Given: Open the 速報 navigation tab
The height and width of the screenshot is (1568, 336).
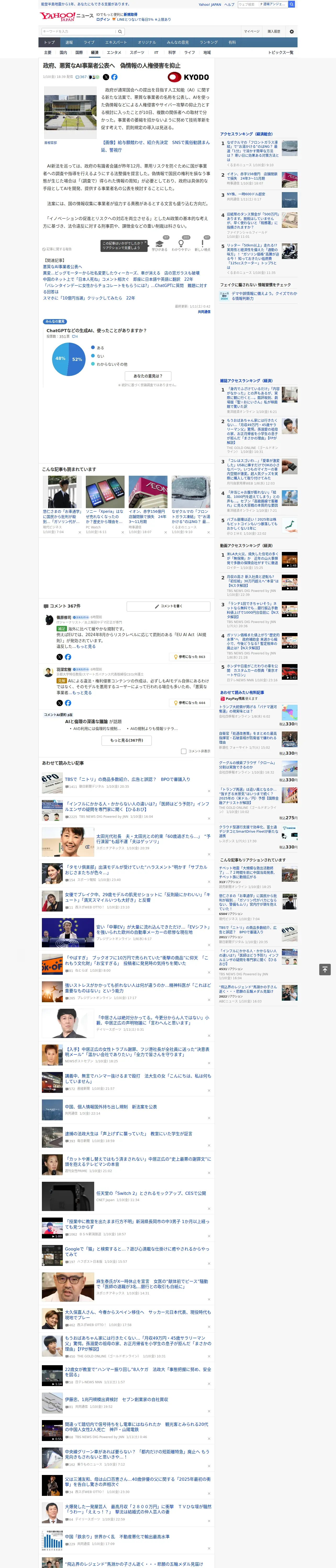Looking at the screenshot, I should [69, 42].
